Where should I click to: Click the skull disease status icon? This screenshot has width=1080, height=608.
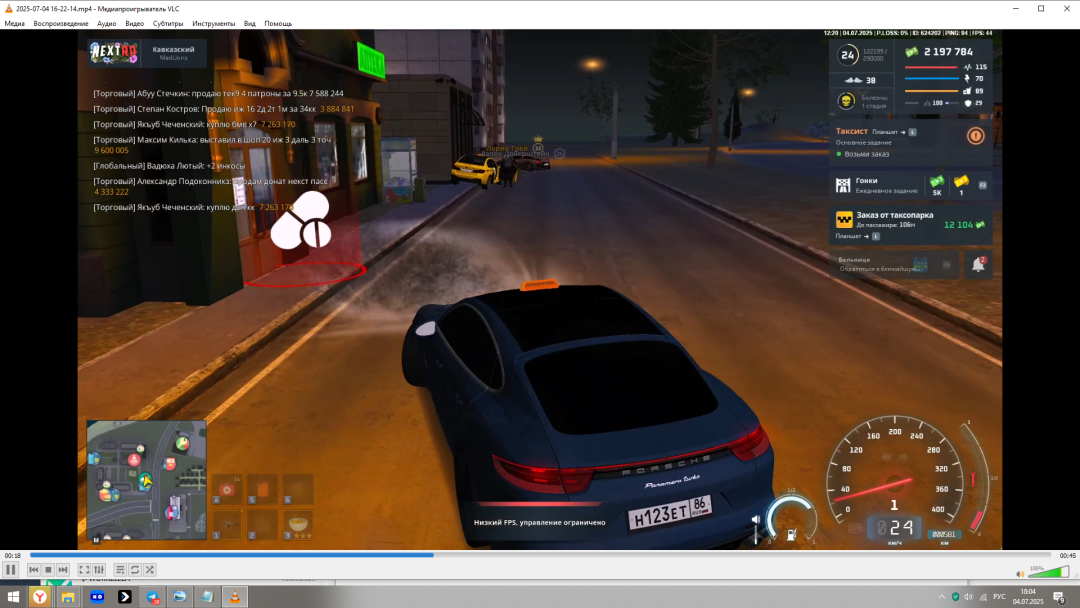[846, 101]
